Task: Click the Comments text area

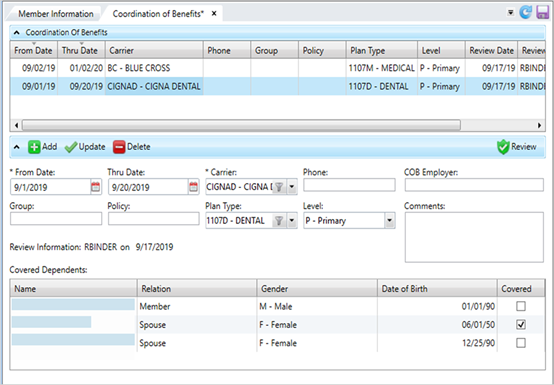Action: 474,237
